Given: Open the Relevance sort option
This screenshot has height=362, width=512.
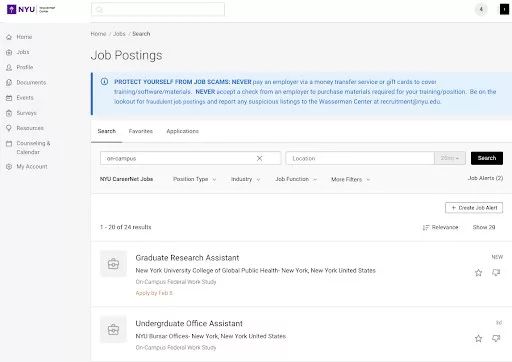Looking at the screenshot, I should tap(440, 227).
